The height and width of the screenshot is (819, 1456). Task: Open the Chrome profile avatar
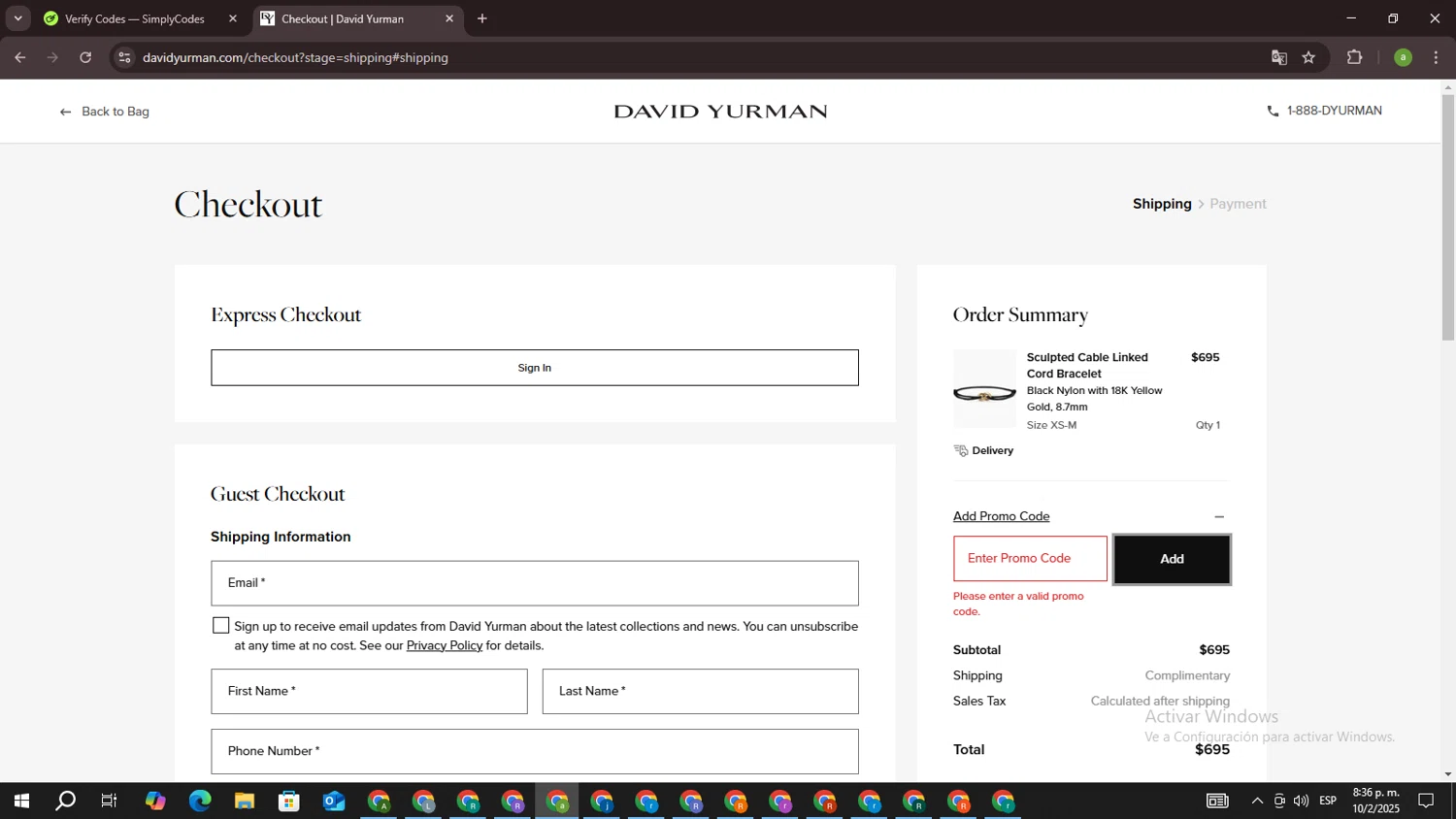1403,57
